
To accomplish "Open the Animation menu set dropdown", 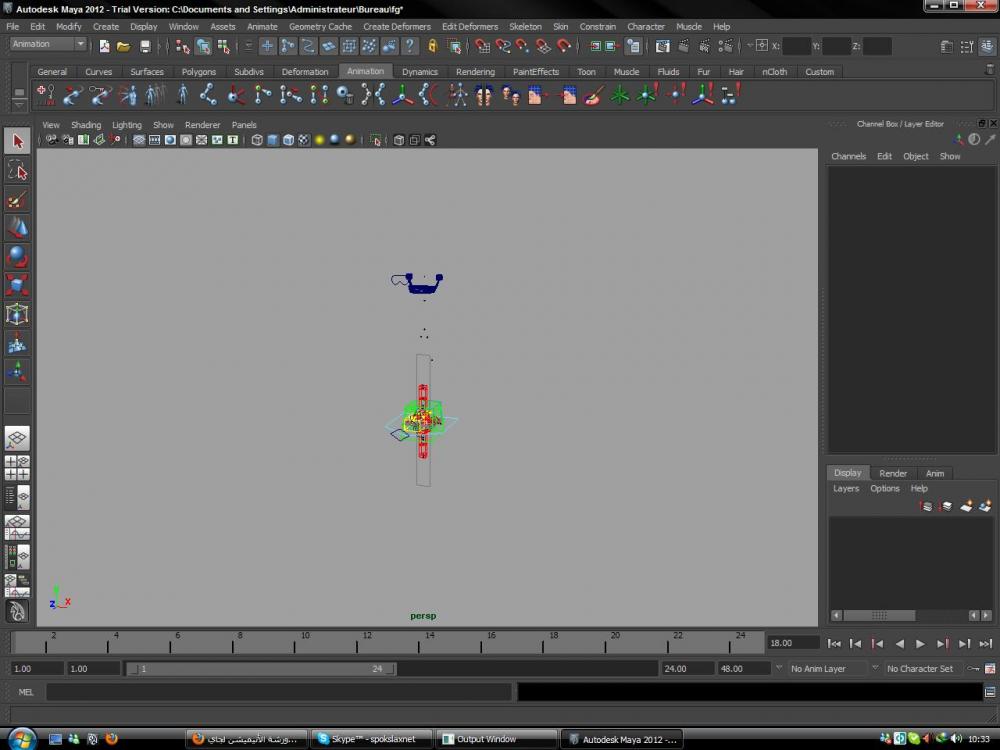I will (48, 44).
